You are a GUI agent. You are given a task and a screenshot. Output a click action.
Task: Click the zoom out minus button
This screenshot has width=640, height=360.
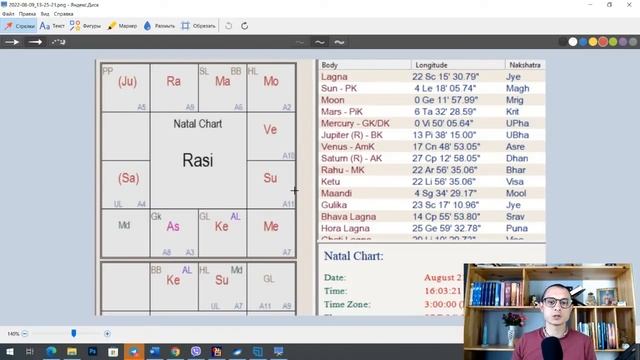pyautogui.click(x=25, y=334)
